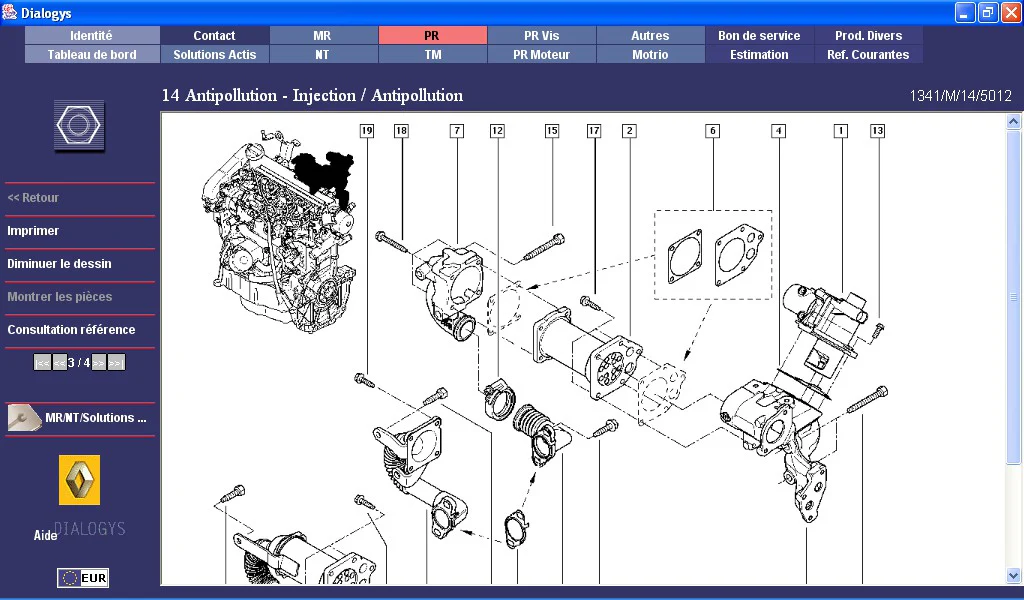The height and width of the screenshot is (600, 1024).
Task: Click the EUR currency flag icon
Action: point(83,578)
